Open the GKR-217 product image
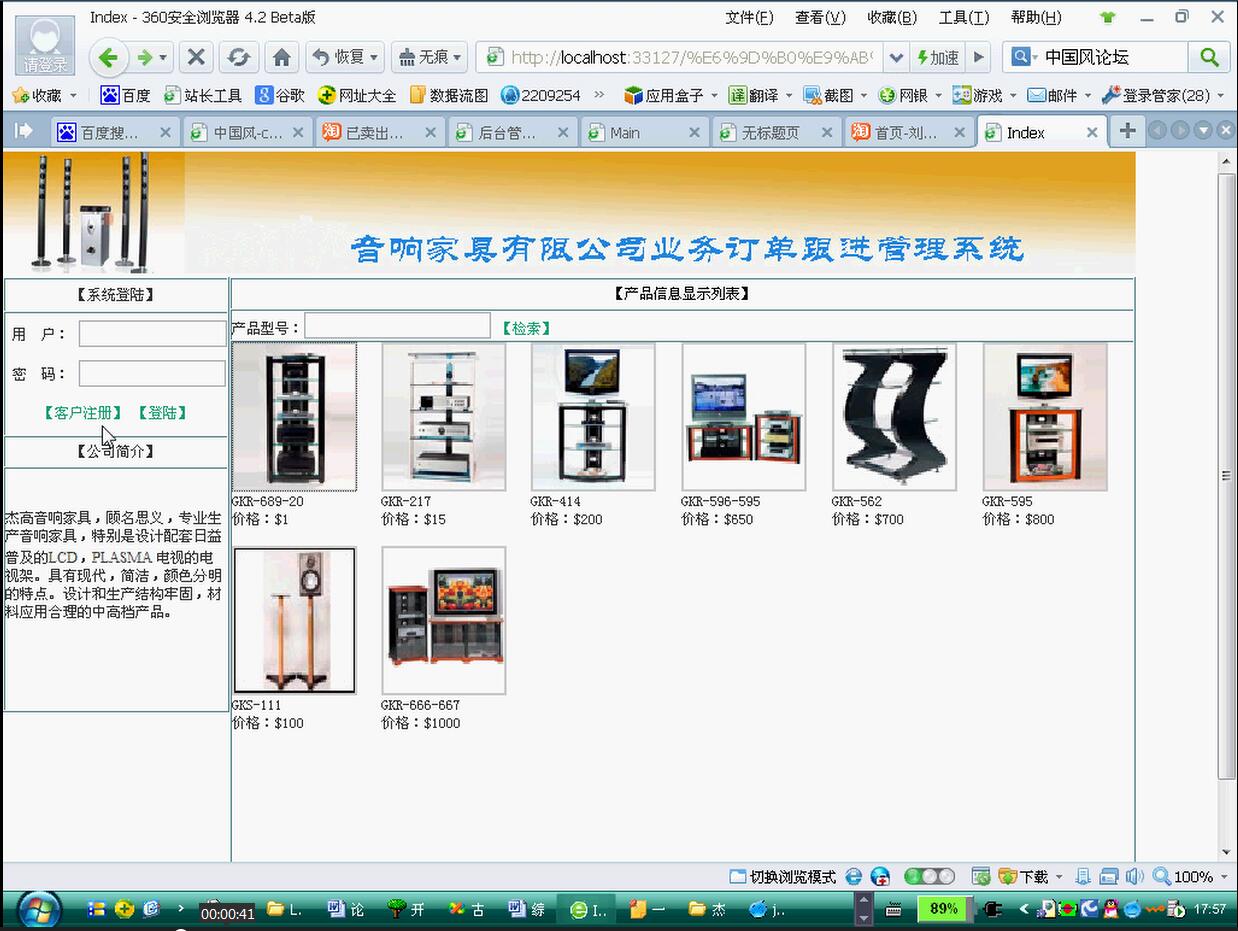Viewport: 1238px width, 931px height. (444, 417)
